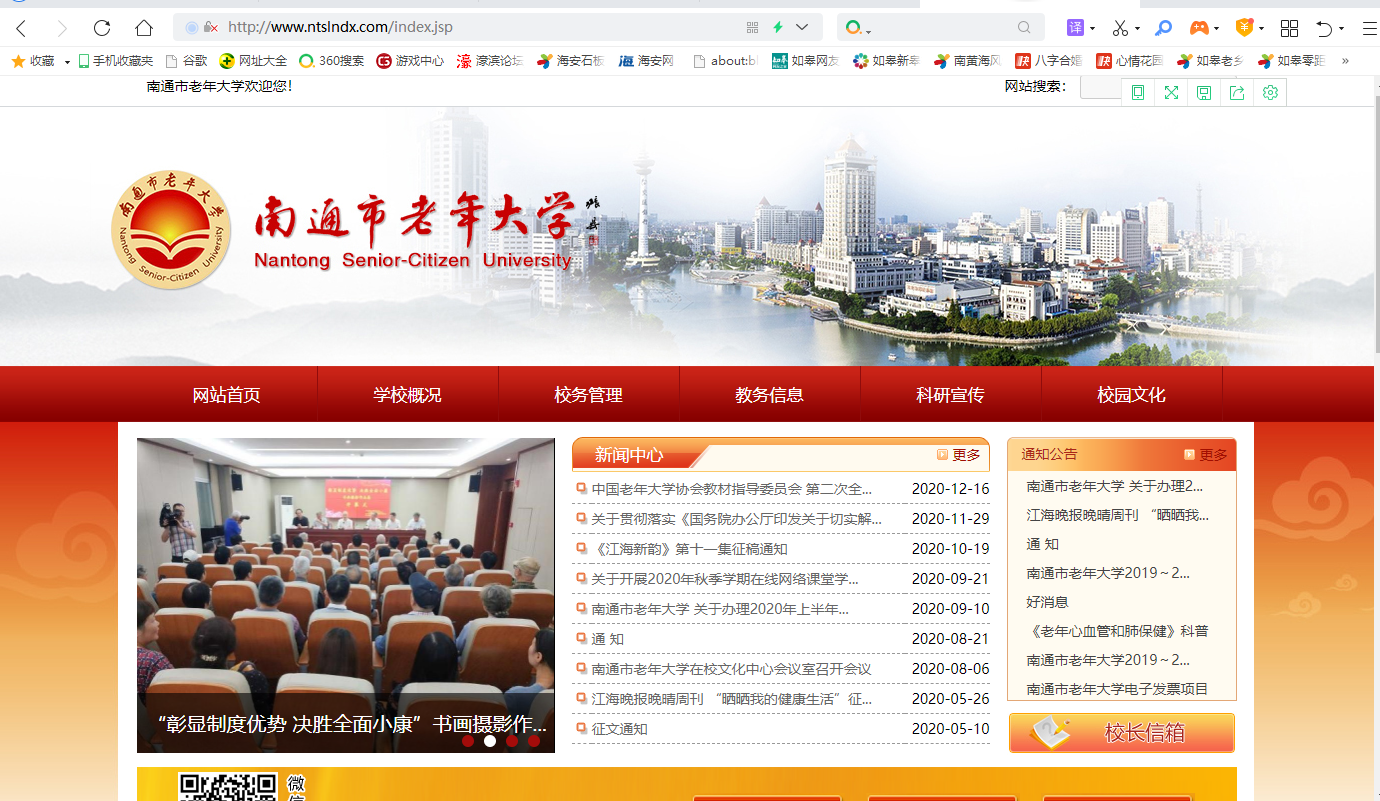Open news 征文通知 dated 2020-05-10
The height and width of the screenshot is (801, 1380).
pos(620,729)
